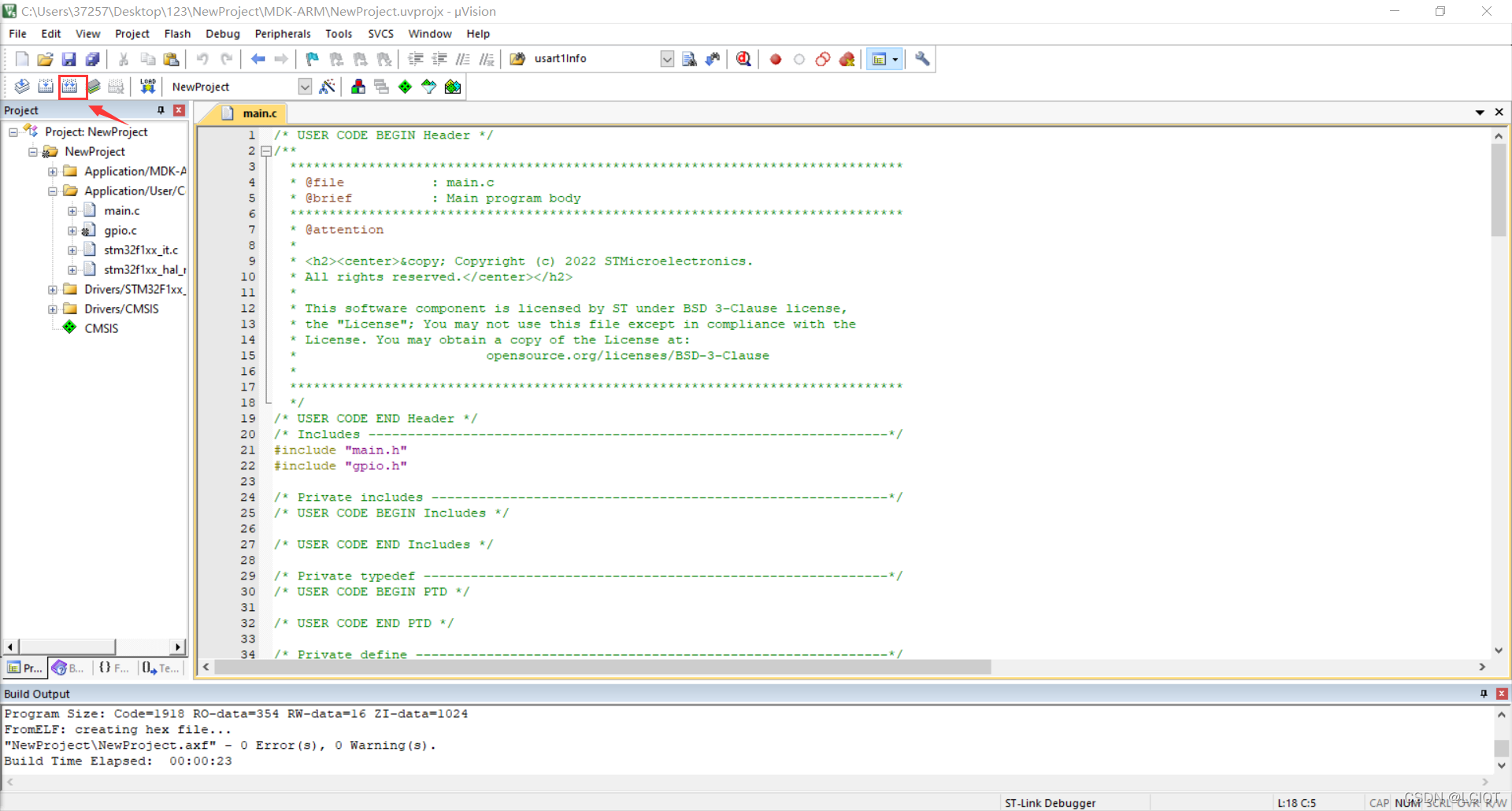Screen dimensions: 1512x811
Task: Open Configuration using the wrench icon
Action: (922, 59)
